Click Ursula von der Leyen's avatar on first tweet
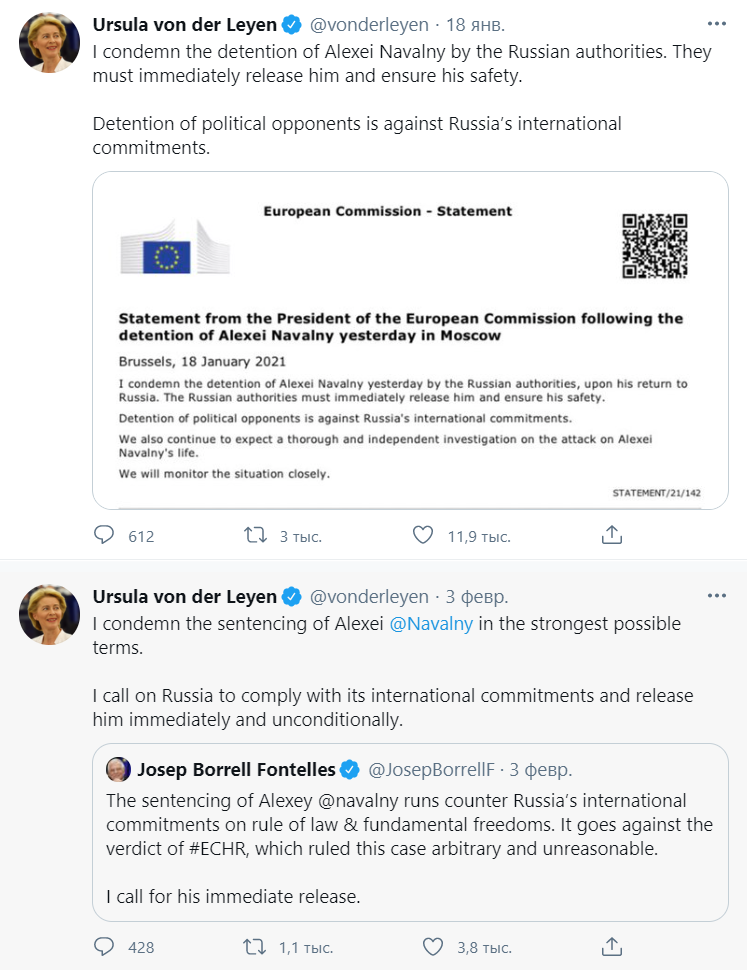Screen dimensions: 748x970 [x=50, y=43]
